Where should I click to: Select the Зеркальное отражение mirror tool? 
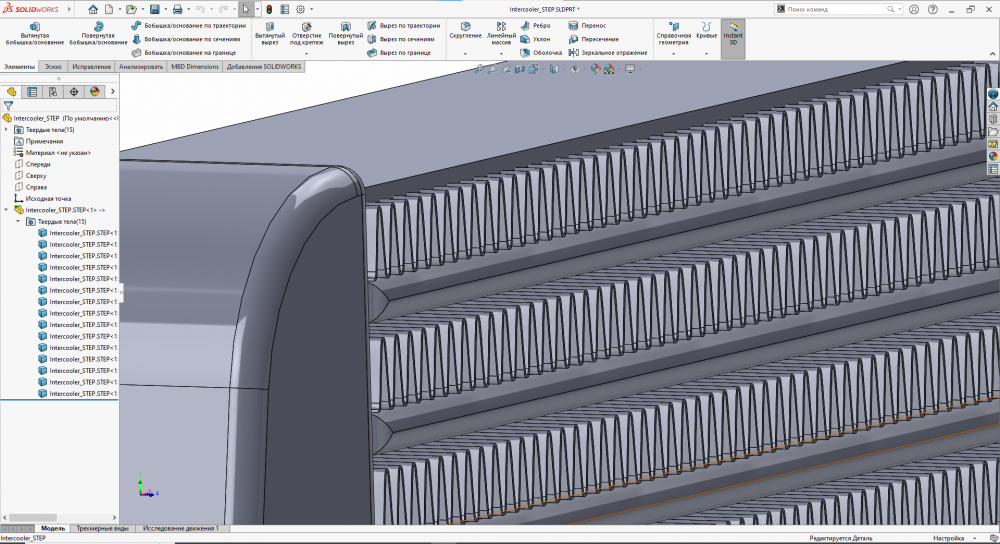[608, 52]
